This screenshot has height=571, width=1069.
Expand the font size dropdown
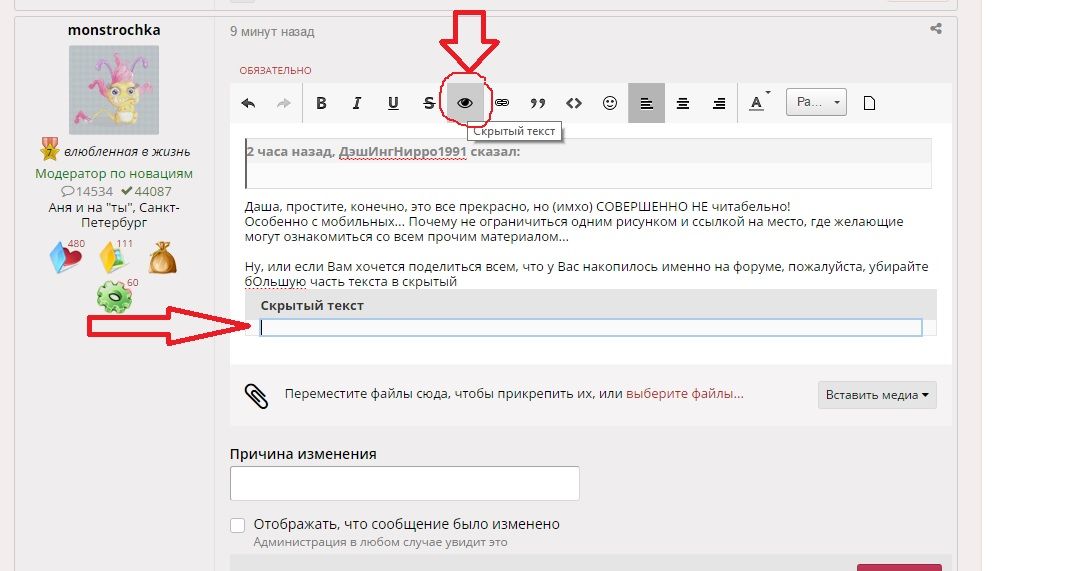[x=816, y=103]
